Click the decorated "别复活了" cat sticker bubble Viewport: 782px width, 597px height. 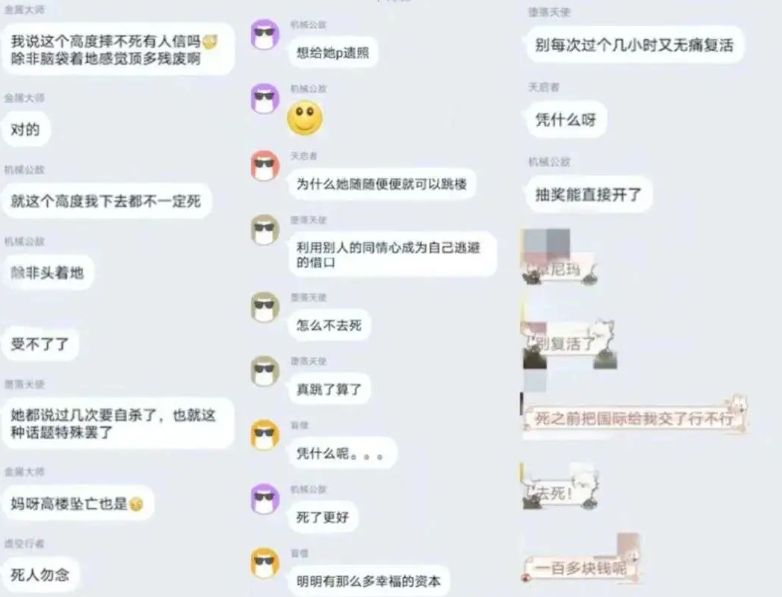569,343
